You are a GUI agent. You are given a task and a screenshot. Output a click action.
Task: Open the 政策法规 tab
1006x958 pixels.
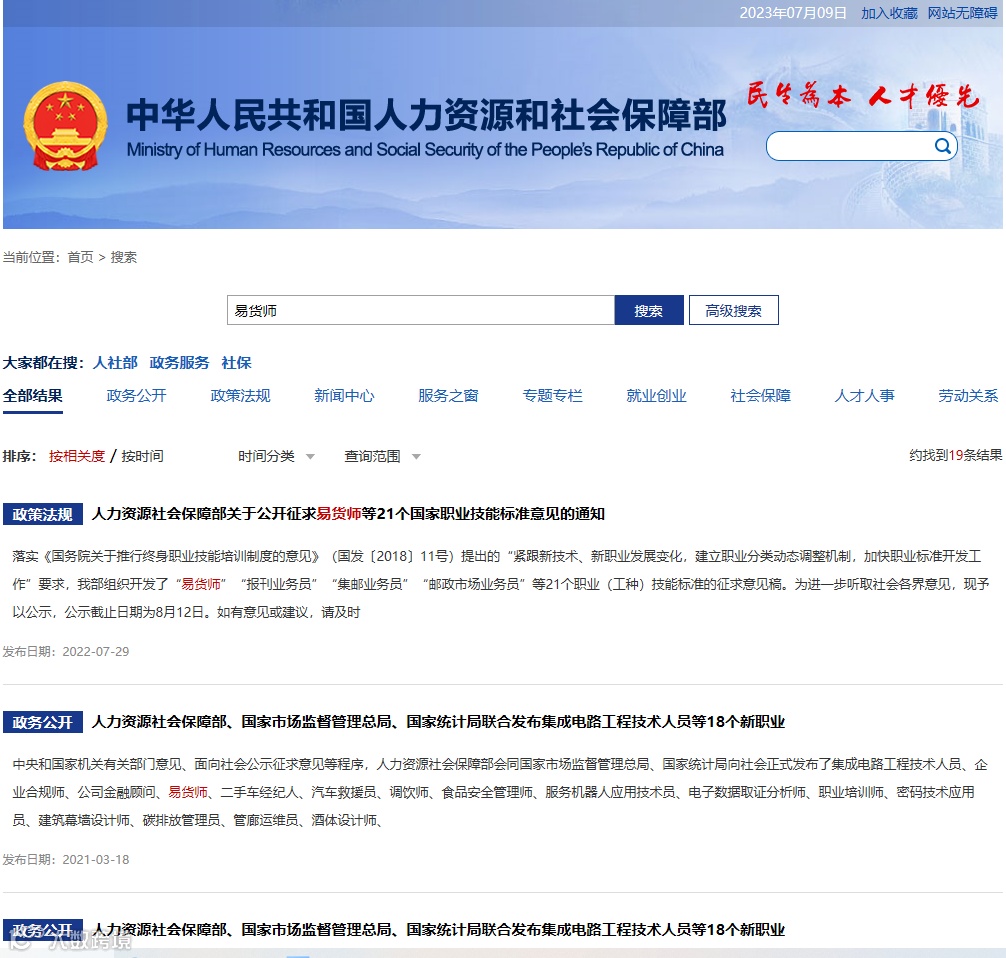coord(241,396)
